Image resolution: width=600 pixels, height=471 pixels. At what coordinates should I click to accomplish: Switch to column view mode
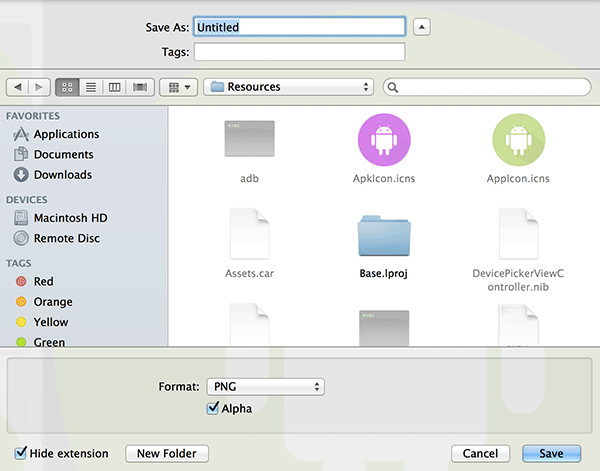(114, 87)
